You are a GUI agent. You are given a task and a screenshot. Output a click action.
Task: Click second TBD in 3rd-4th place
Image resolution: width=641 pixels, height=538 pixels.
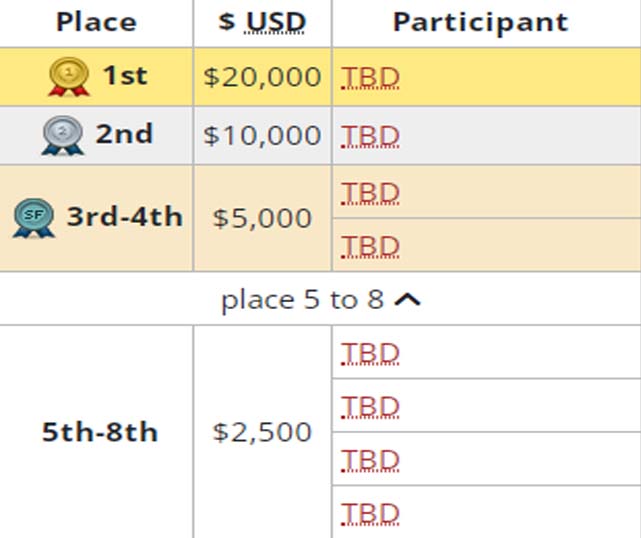(370, 246)
